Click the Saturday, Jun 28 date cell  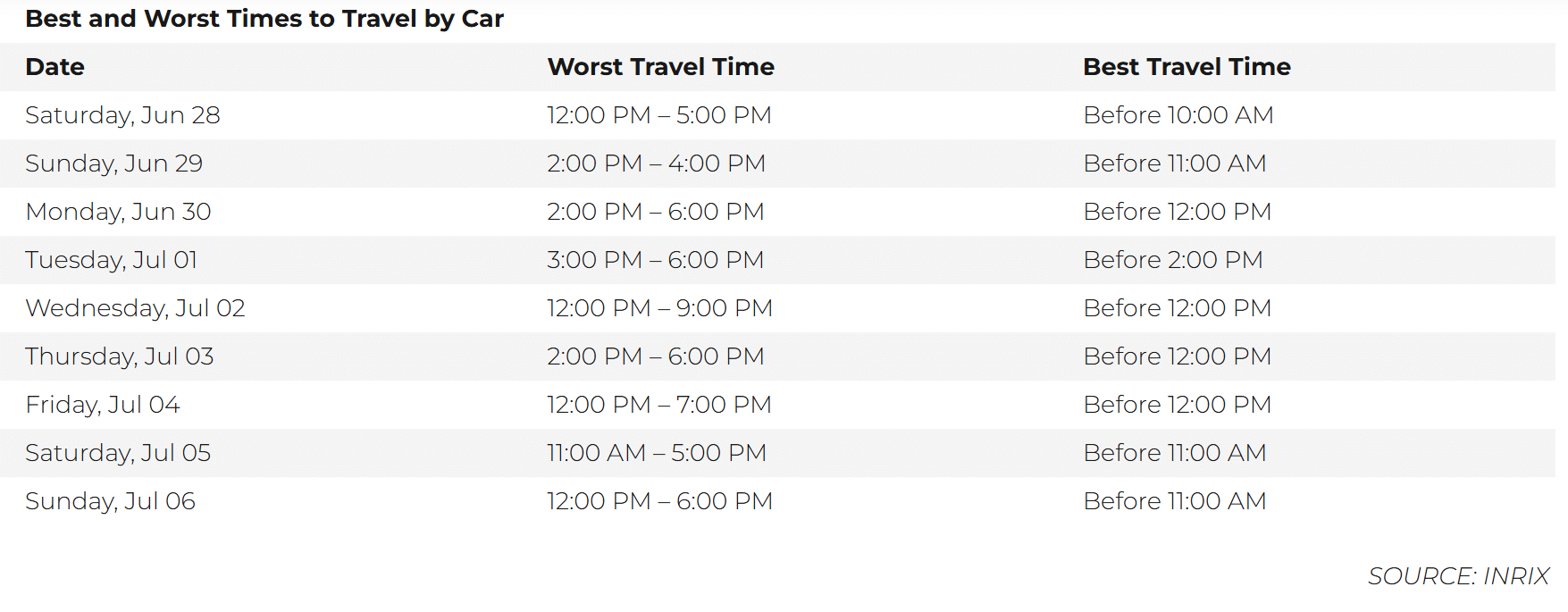pos(123,115)
